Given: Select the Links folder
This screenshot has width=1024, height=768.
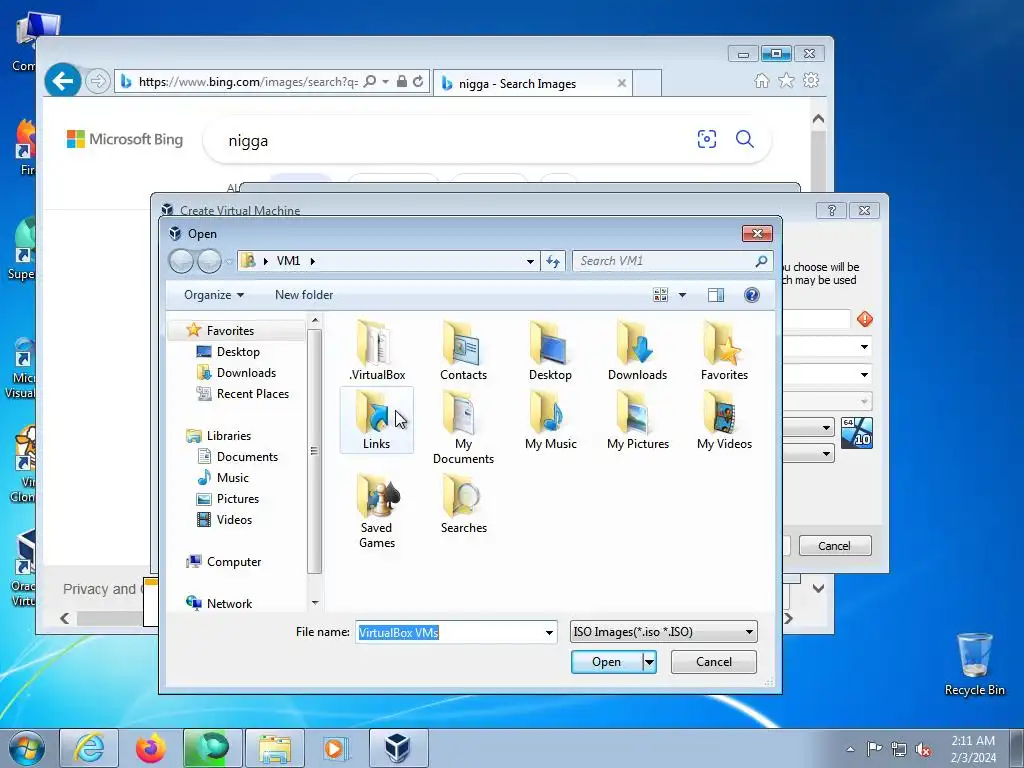Looking at the screenshot, I should pos(377,420).
